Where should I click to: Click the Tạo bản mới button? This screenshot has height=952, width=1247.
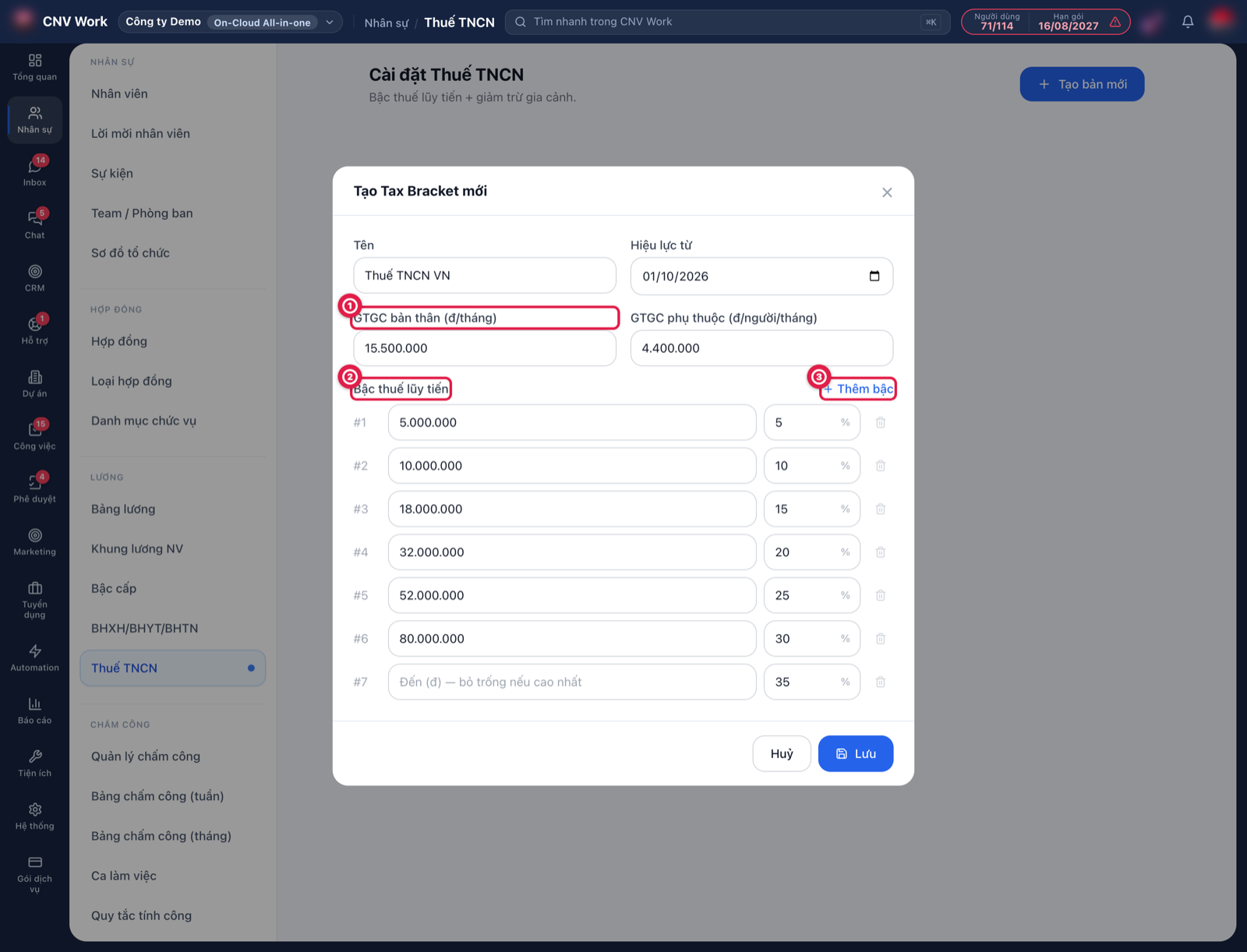(1082, 84)
